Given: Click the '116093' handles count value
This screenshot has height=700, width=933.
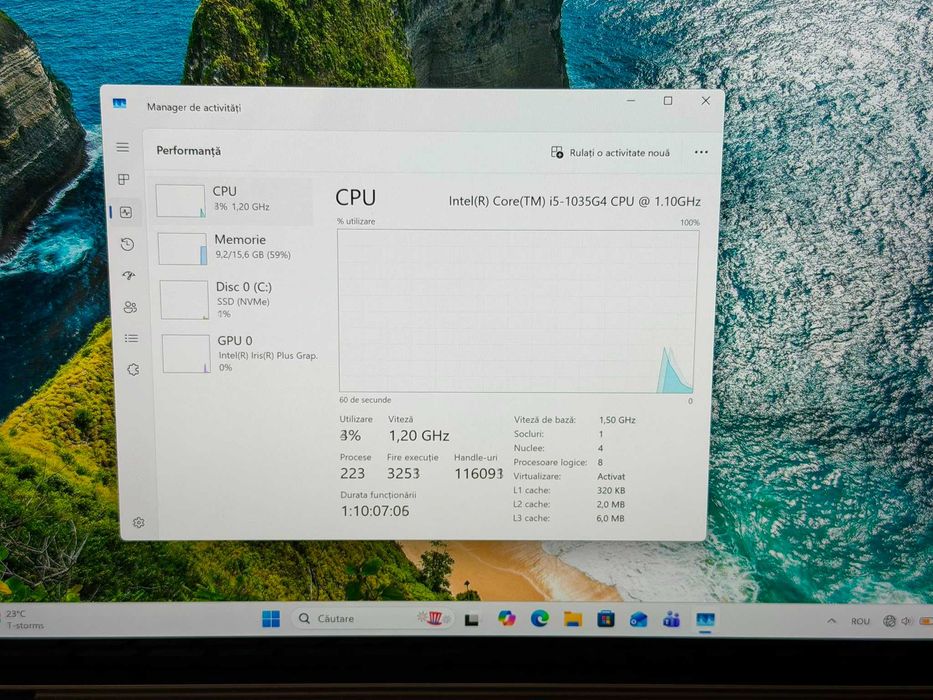Looking at the screenshot, I should pos(479,474).
